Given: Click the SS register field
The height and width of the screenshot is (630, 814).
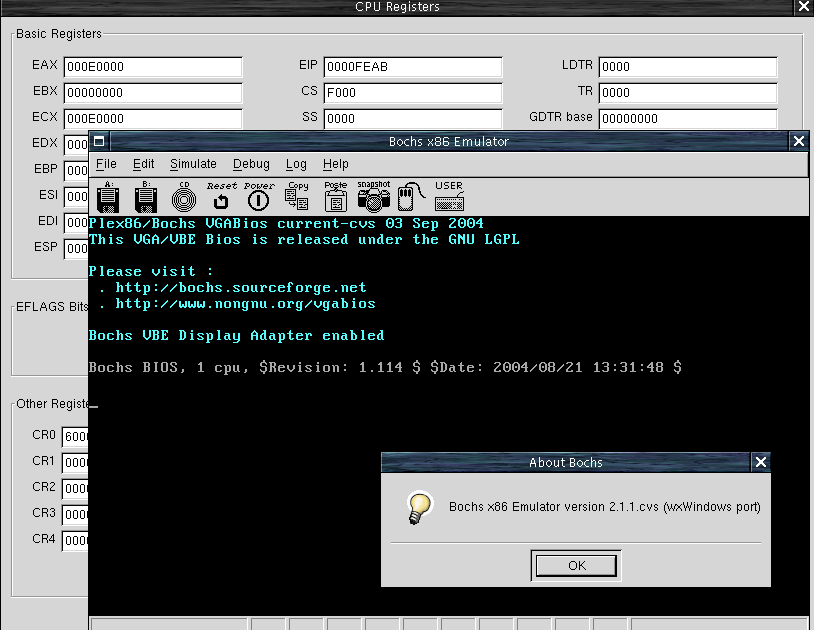Looking at the screenshot, I should 413,119.
